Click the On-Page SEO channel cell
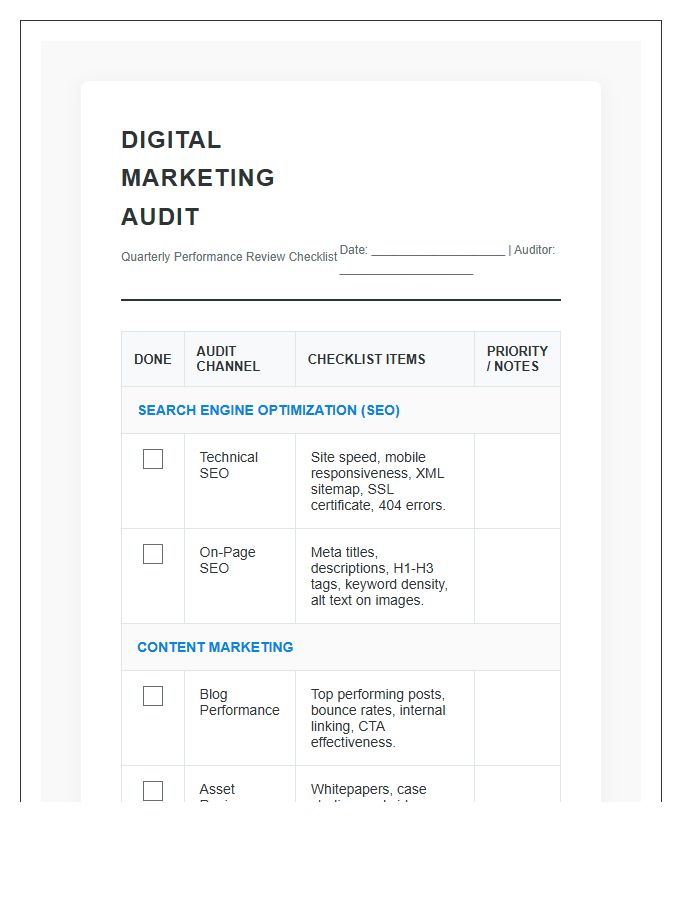700x900 pixels. click(x=240, y=576)
